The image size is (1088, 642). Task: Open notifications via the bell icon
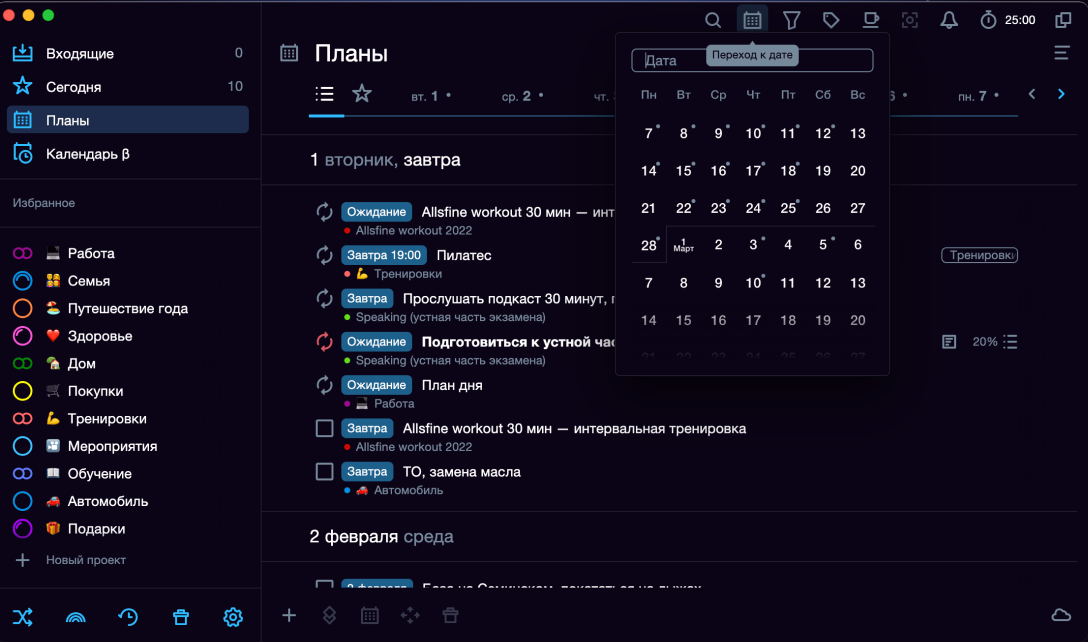point(949,19)
